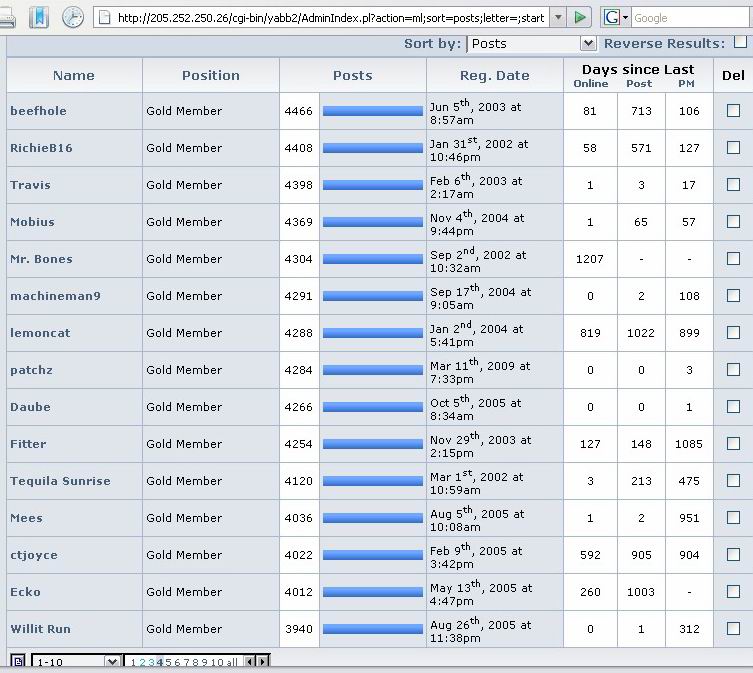Check the Del box for beefhole

733,111
